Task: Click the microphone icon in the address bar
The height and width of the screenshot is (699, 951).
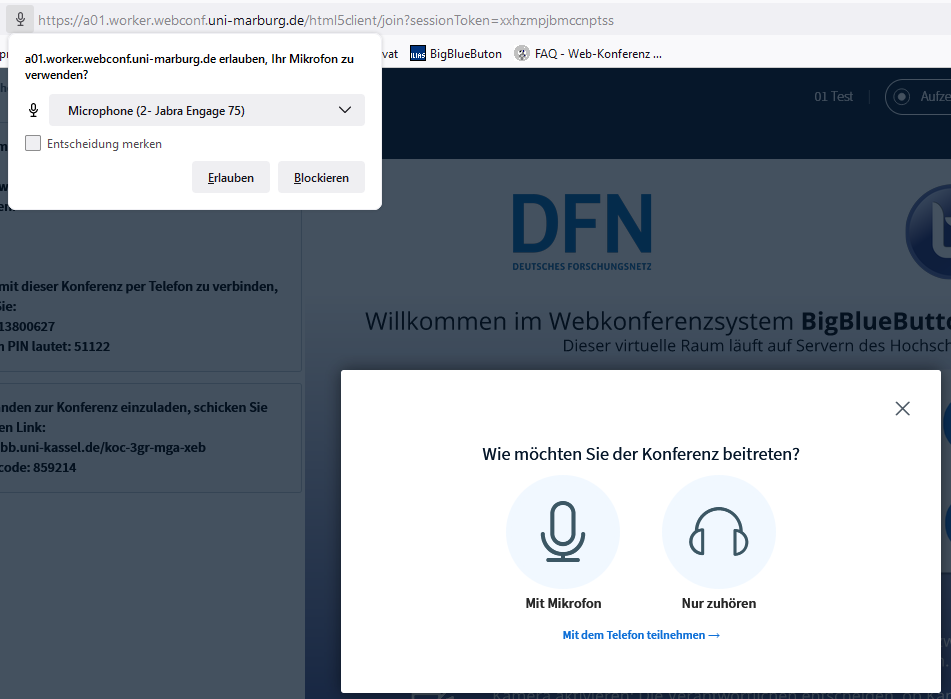Action: [x=20, y=19]
